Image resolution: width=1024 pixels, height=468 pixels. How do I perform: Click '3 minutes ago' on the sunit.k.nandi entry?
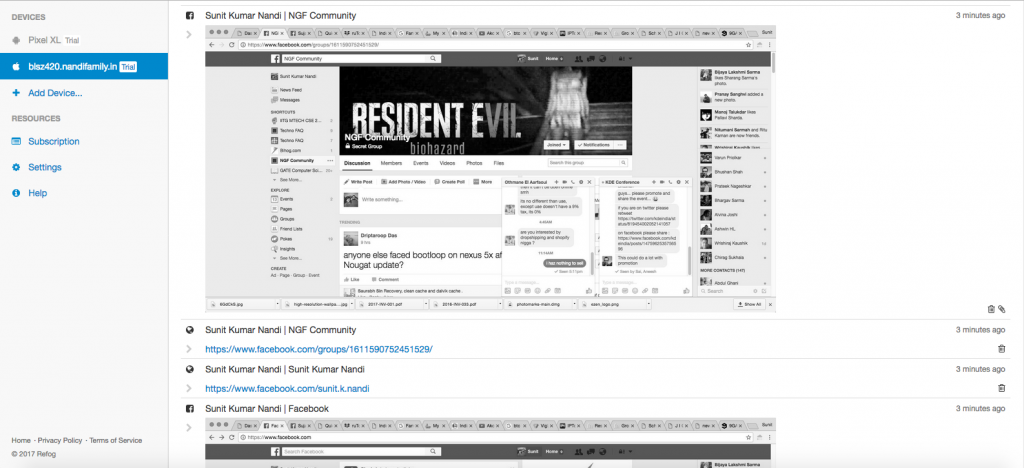980,369
